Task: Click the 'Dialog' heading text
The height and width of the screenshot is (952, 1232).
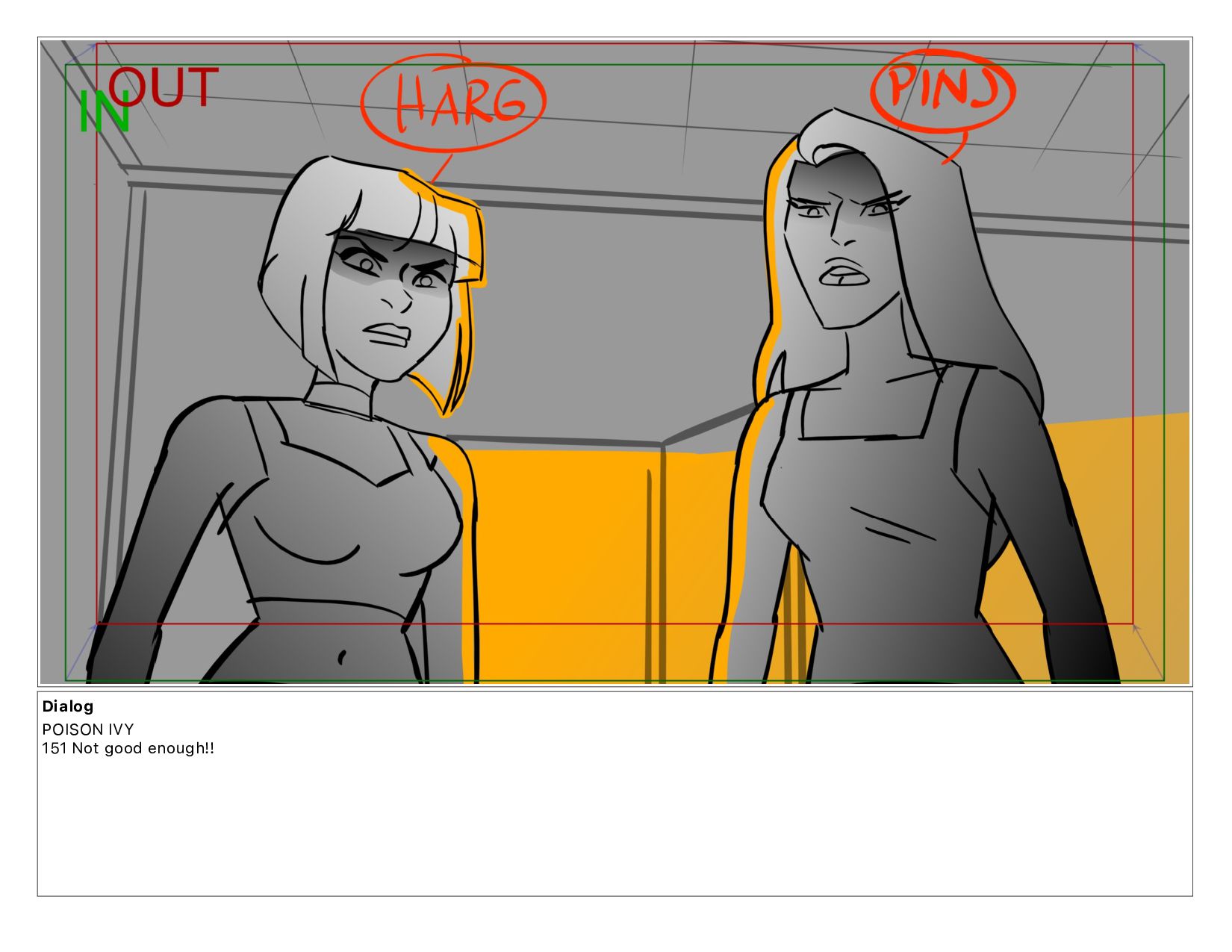Action: tap(68, 706)
